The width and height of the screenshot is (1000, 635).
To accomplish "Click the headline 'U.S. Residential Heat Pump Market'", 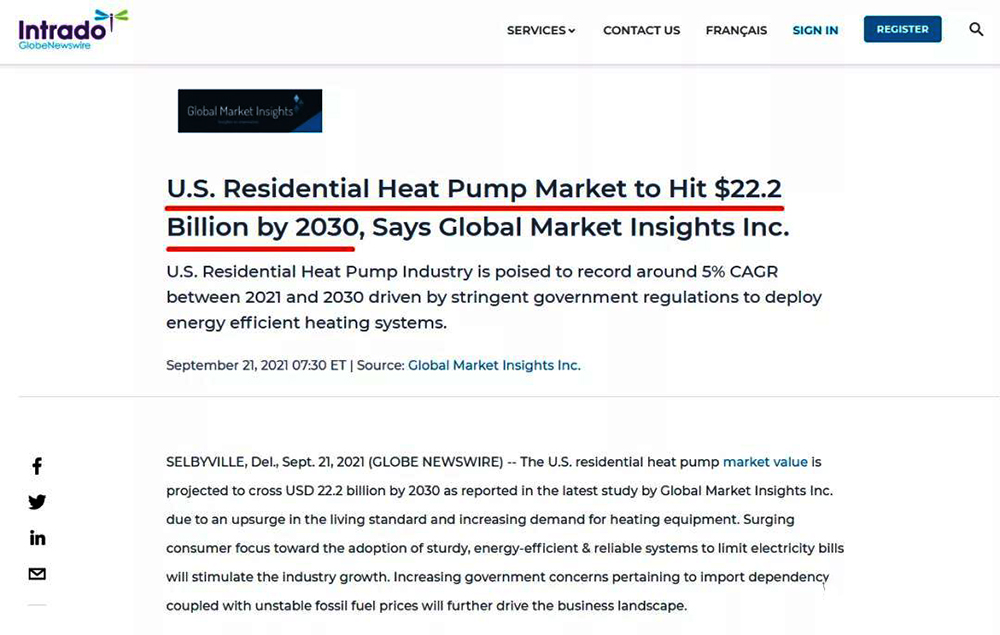I will click(x=397, y=189).
